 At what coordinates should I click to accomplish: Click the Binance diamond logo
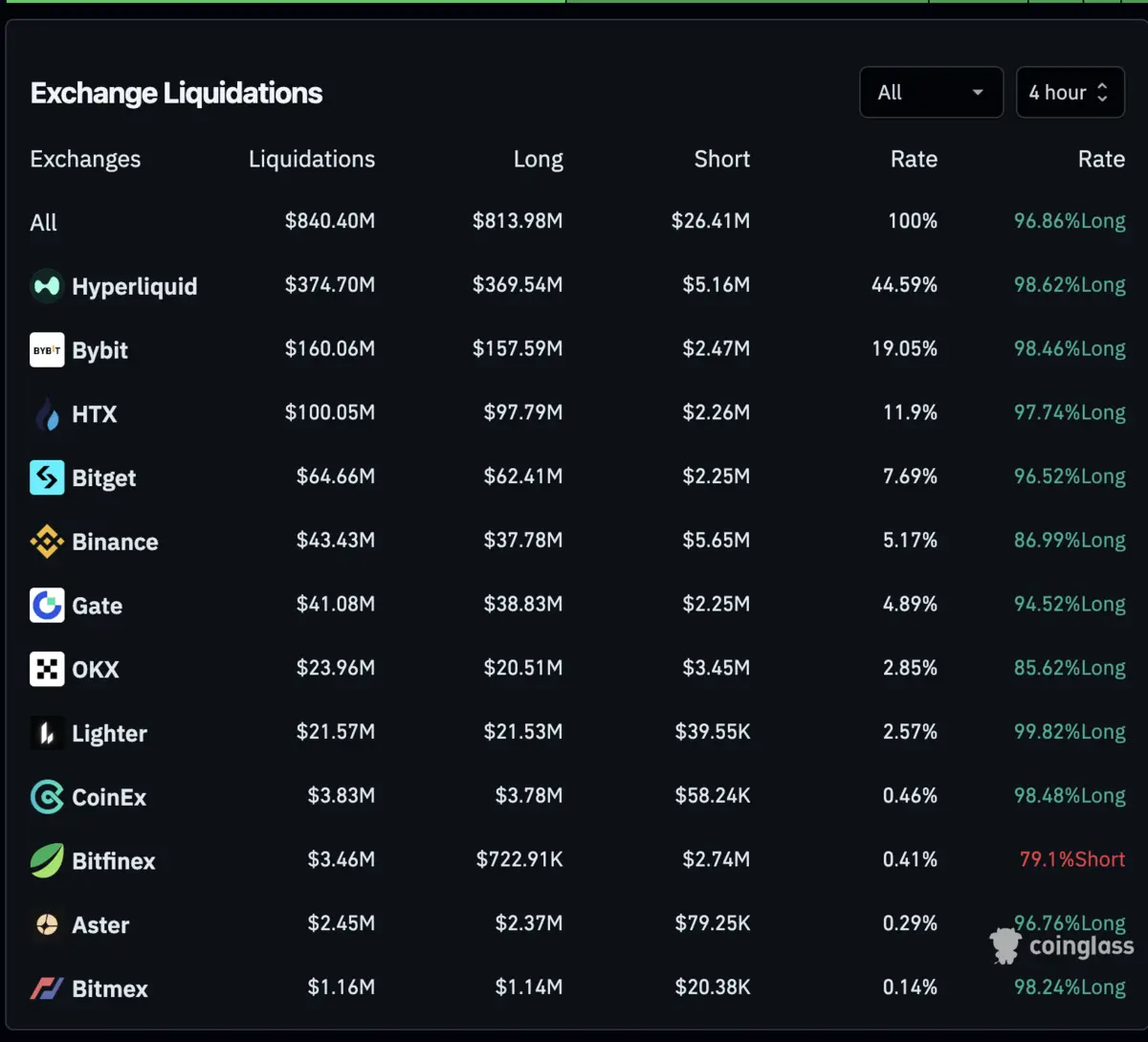click(x=47, y=542)
